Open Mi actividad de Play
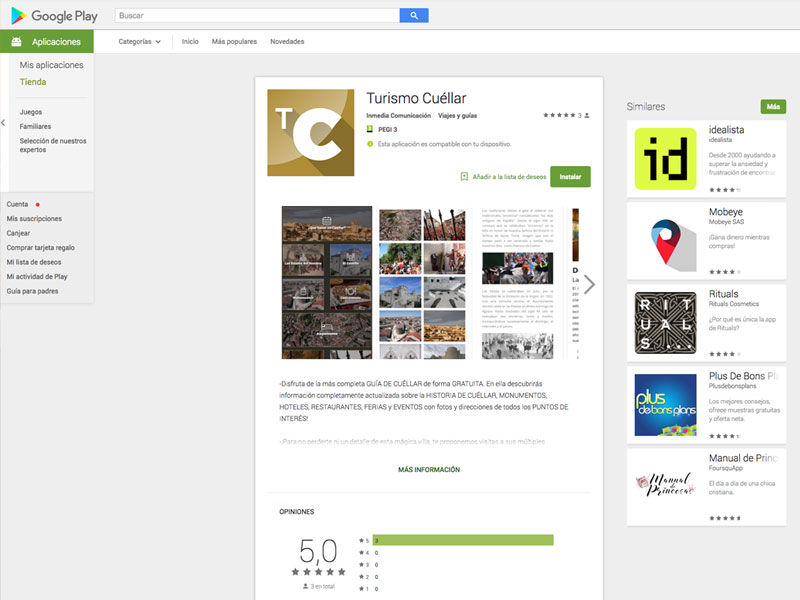This screenshot has height=600, width=800. (37, 277)
